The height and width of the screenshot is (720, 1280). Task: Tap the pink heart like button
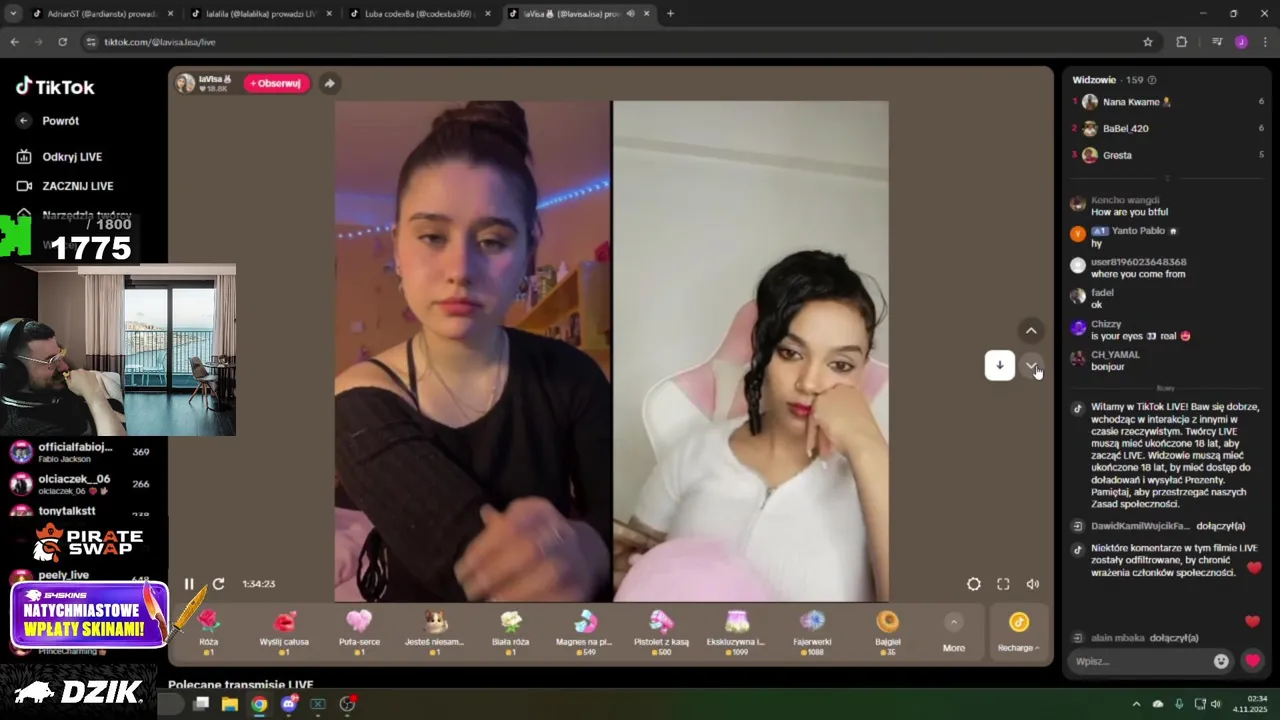(x=1252, y=661)
